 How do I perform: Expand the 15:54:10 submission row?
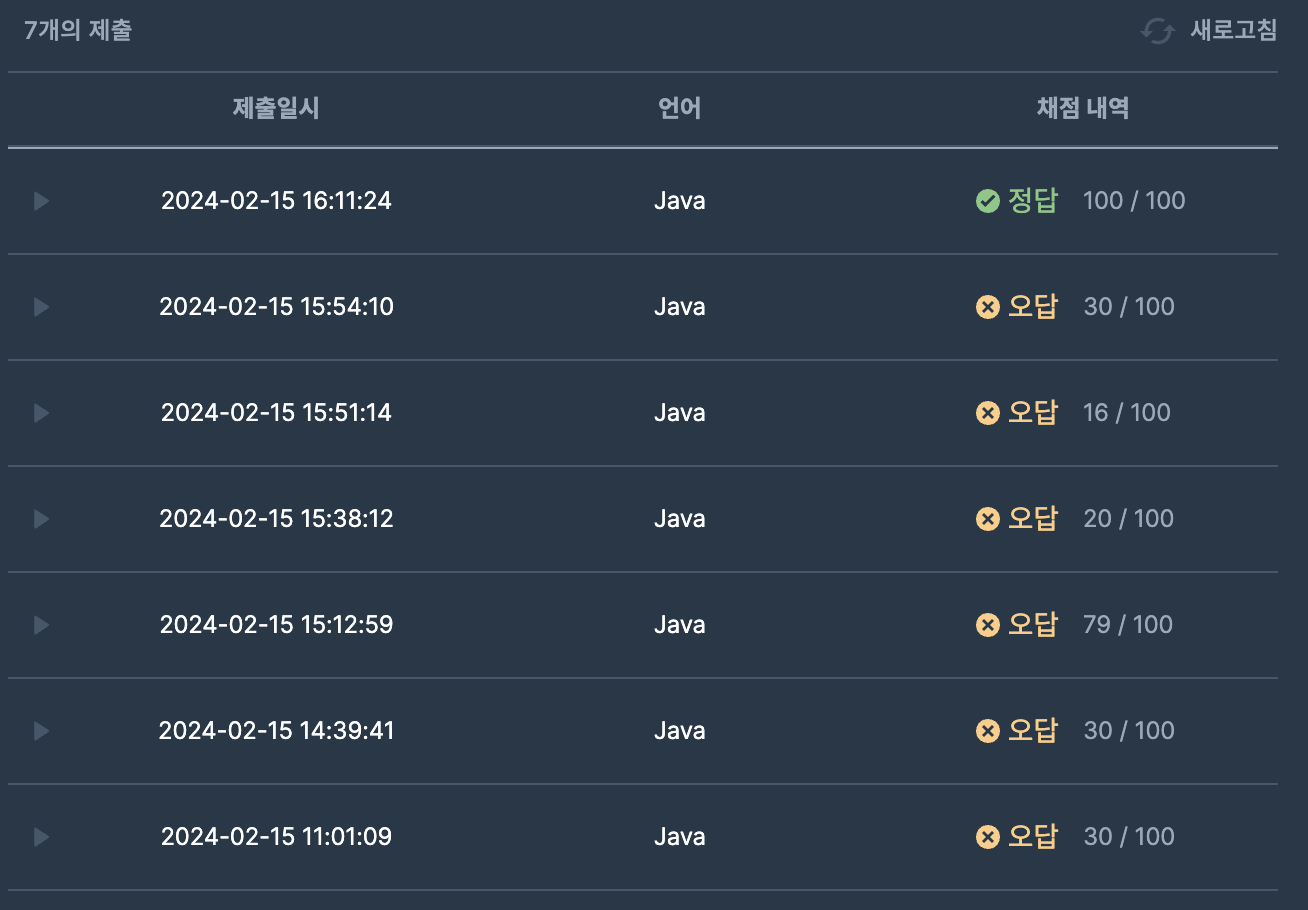(x=41, y=307)
